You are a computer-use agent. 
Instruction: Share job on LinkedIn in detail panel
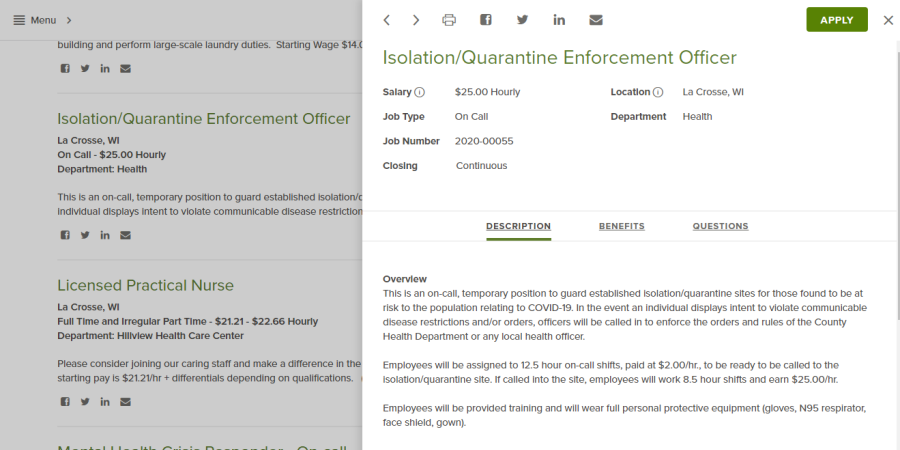click(559, 20)
